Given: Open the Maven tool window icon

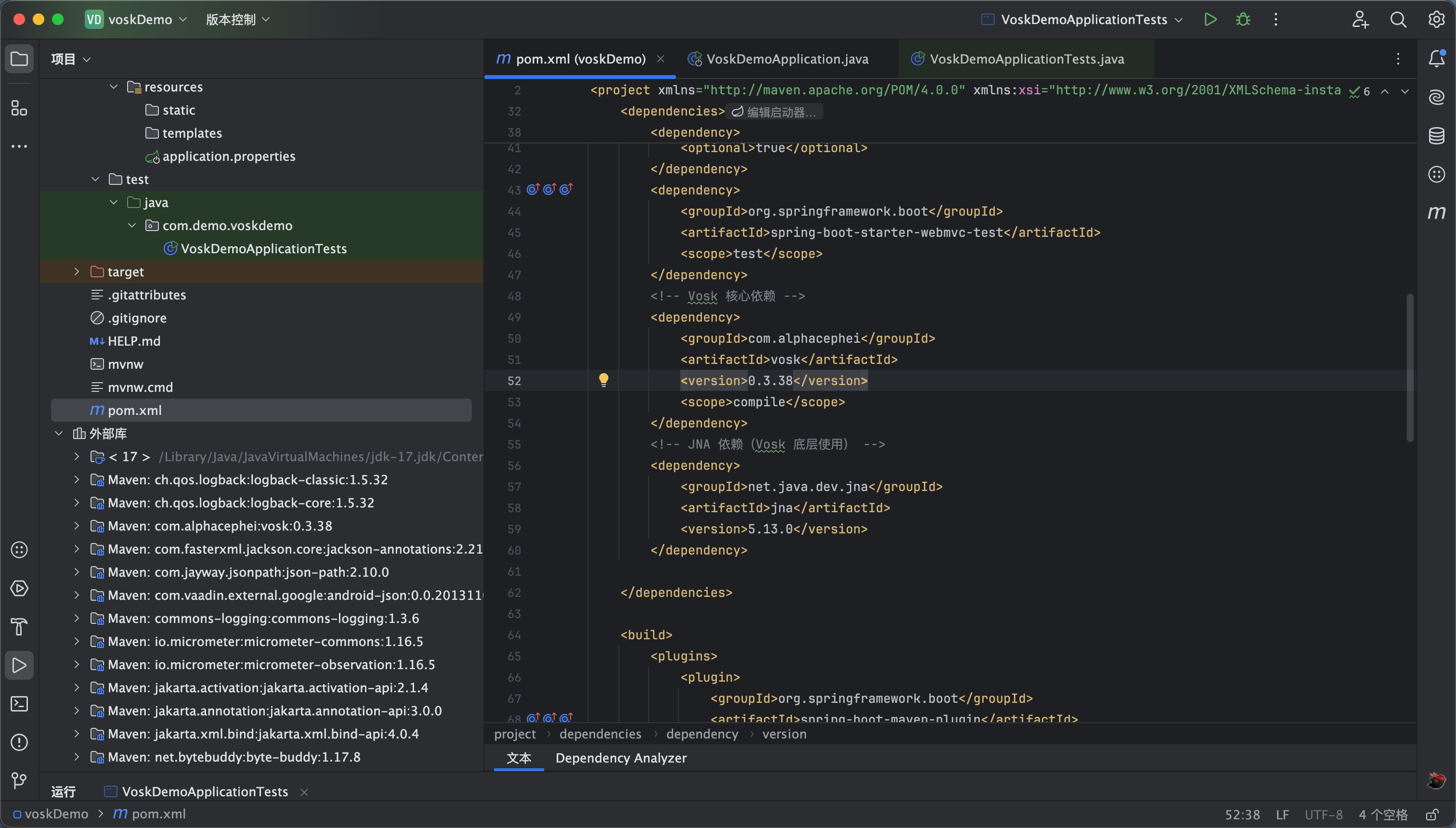Looking at the screenshot, I should 1436,213.
